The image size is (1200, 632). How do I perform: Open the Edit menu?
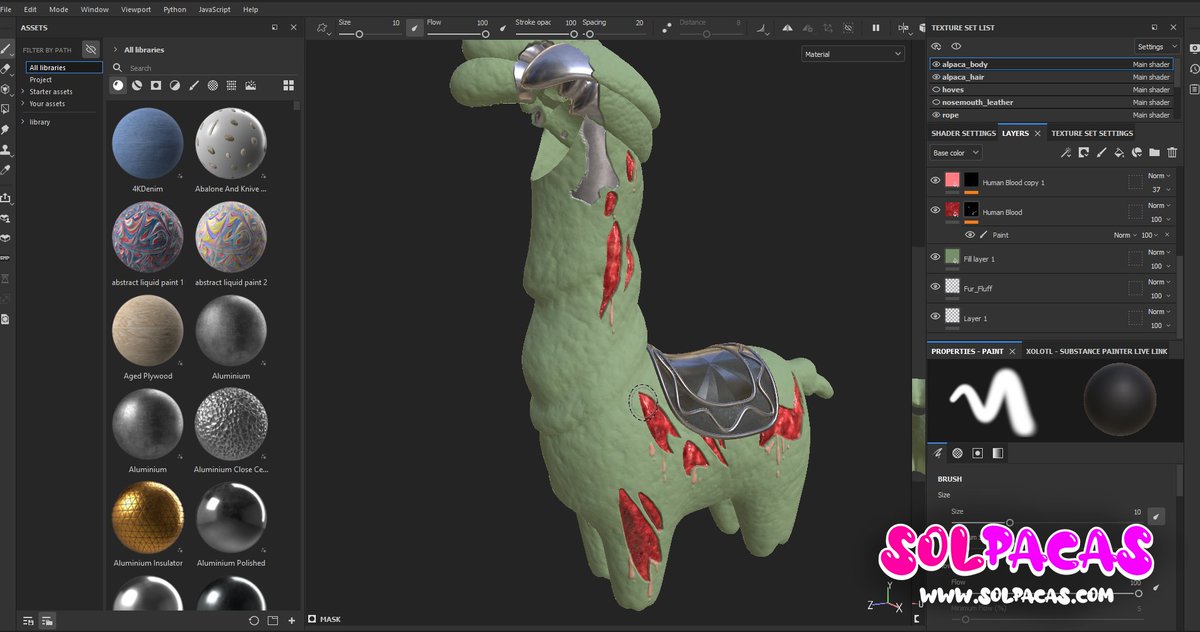pyautogui.click(x=30, y=9)
